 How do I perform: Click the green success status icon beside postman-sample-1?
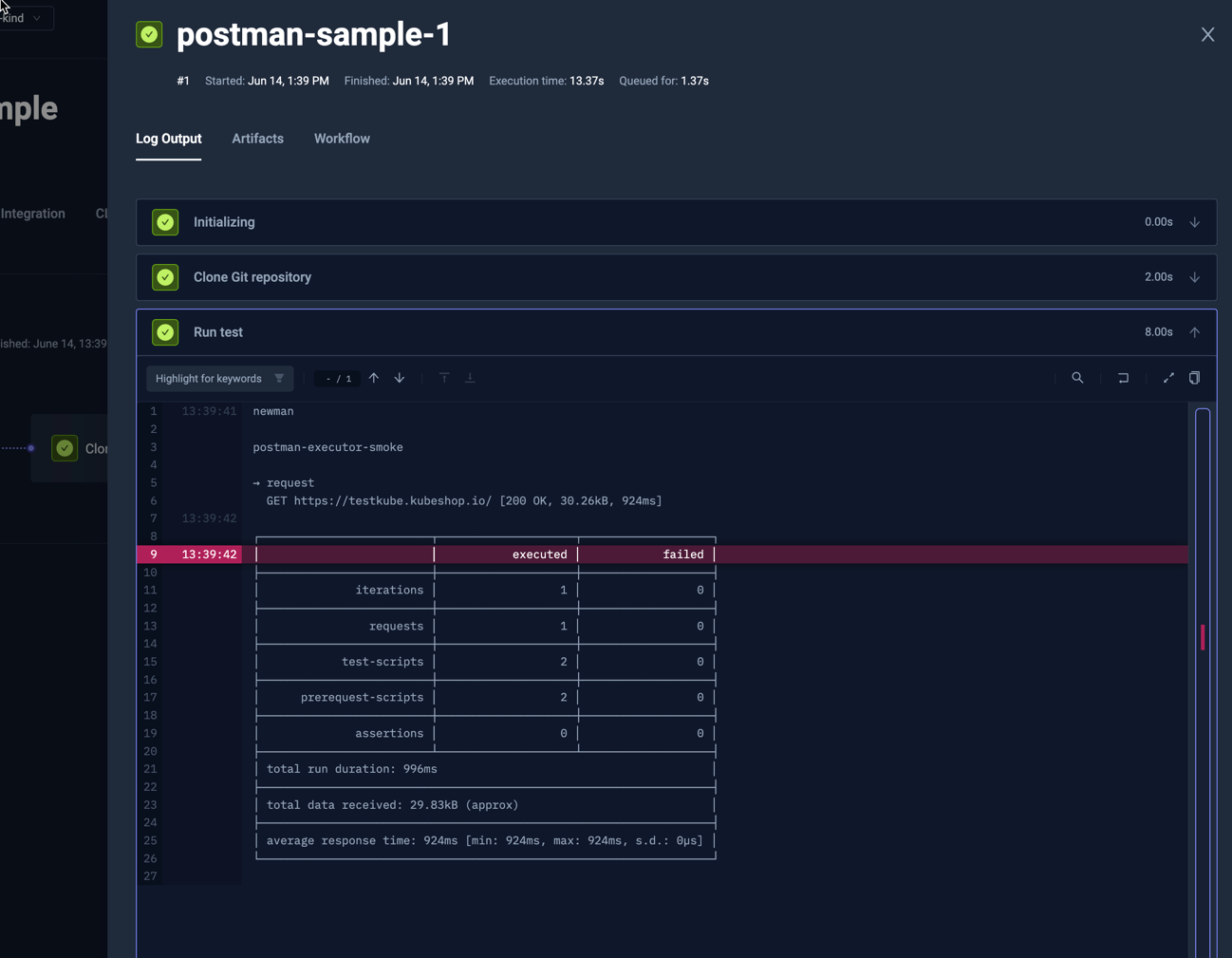click(x=149, y=34)
